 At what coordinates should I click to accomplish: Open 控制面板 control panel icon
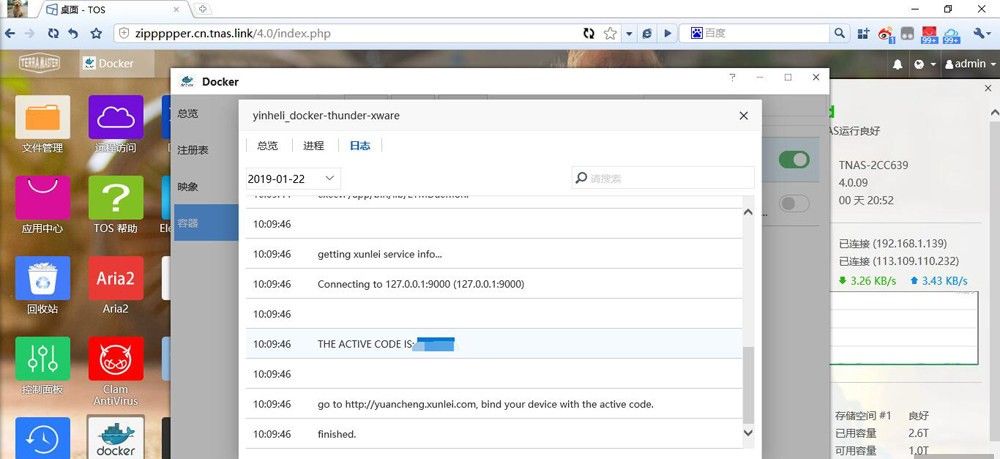tap(42, 358)
